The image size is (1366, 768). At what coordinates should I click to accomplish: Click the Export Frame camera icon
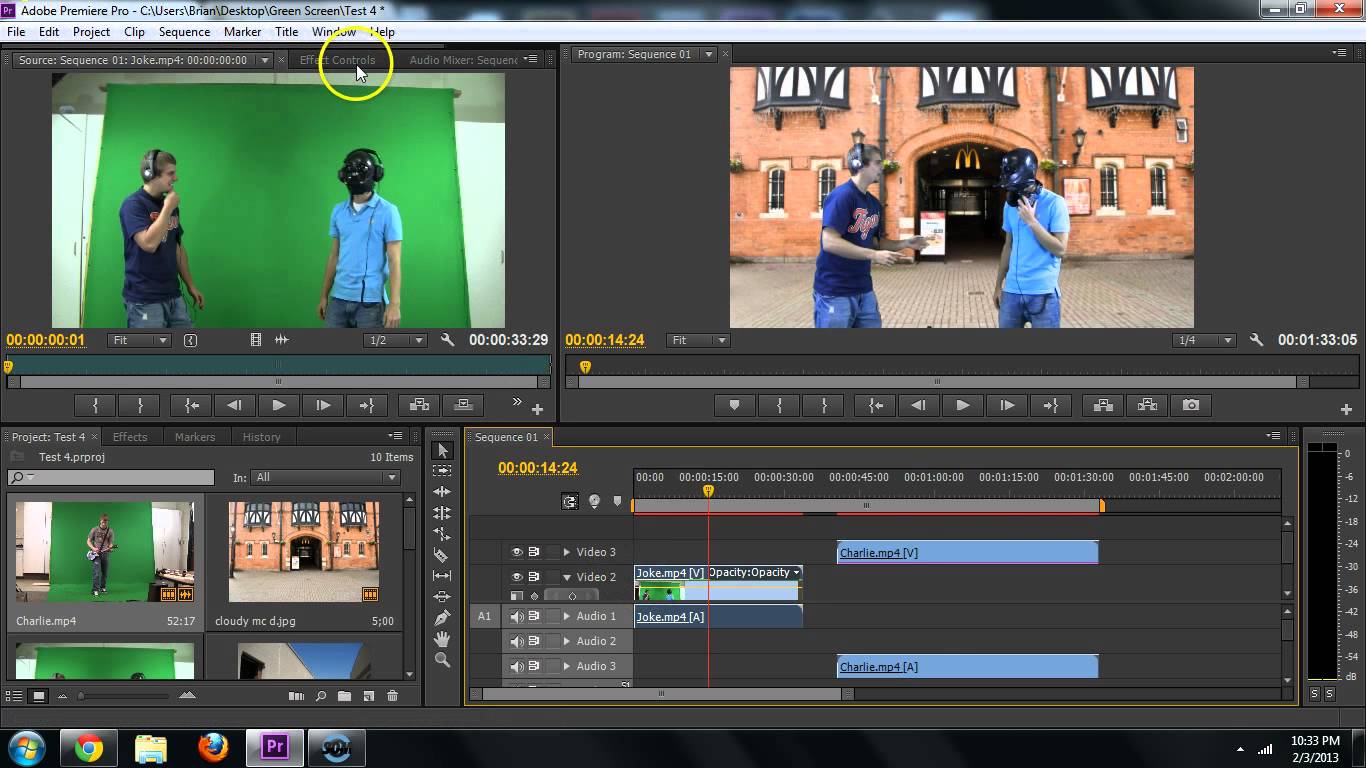tap(1190, 405)
